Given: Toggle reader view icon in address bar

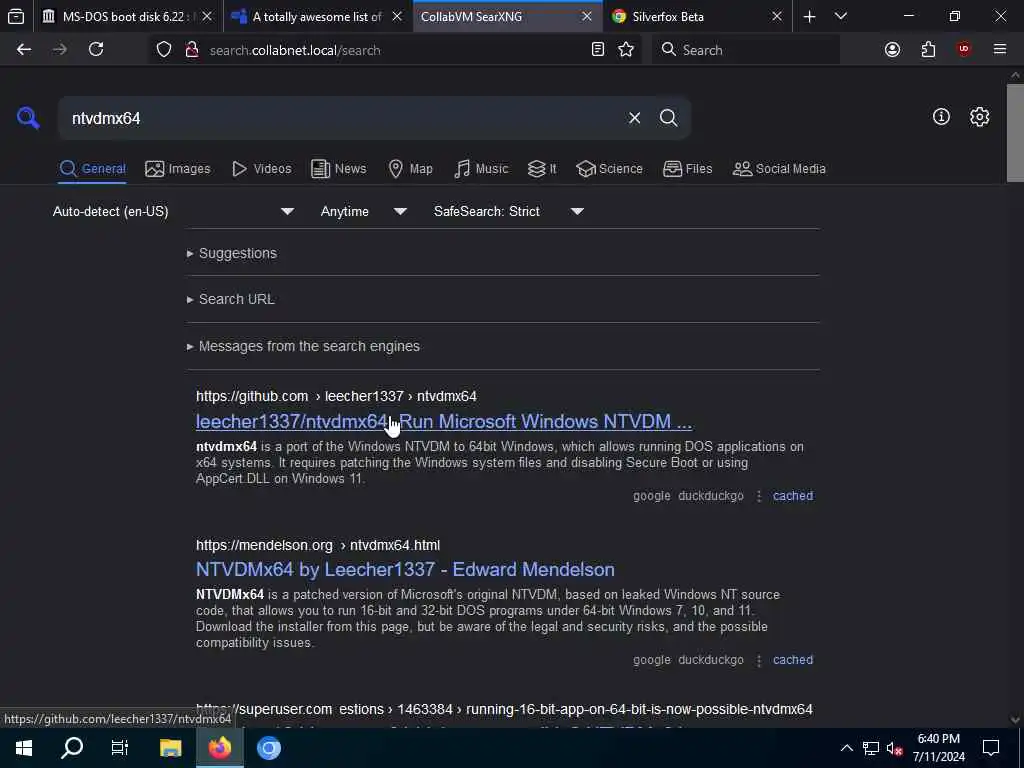Looking at the screenshot, I should click(598, 50).
